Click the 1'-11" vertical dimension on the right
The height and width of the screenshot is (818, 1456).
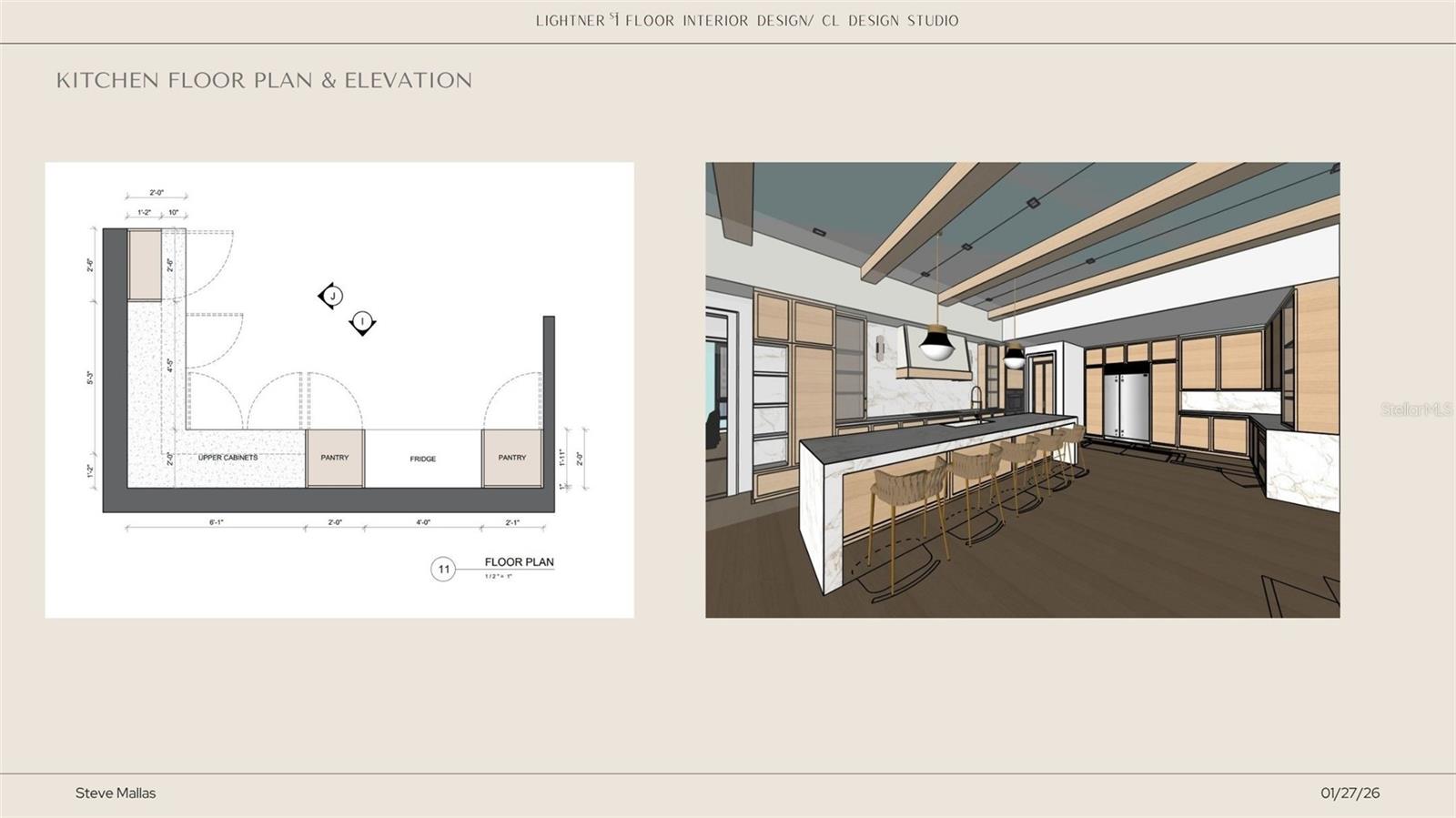tap(562, 456)
